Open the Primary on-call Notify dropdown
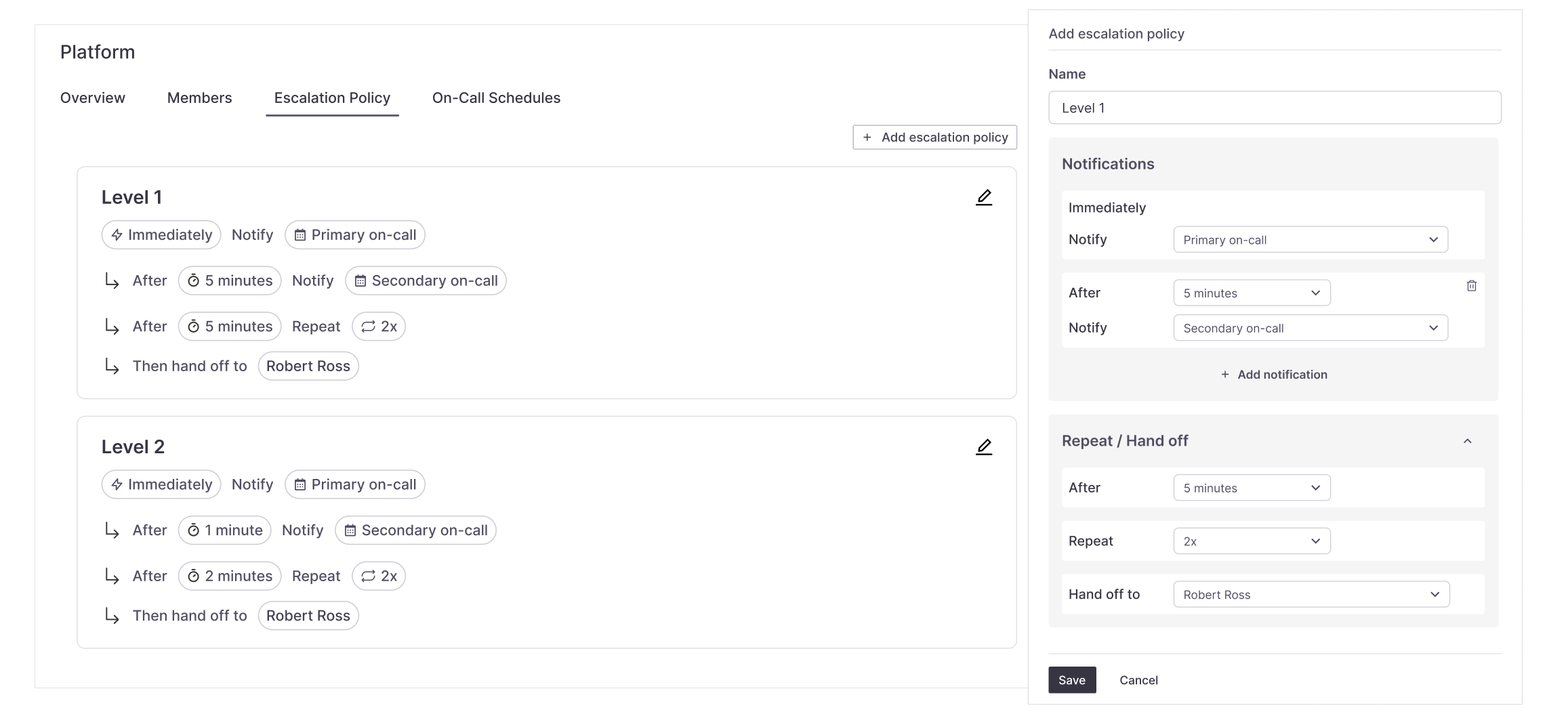This screenshot has width=1568, height=714. tap(1310, 240)
